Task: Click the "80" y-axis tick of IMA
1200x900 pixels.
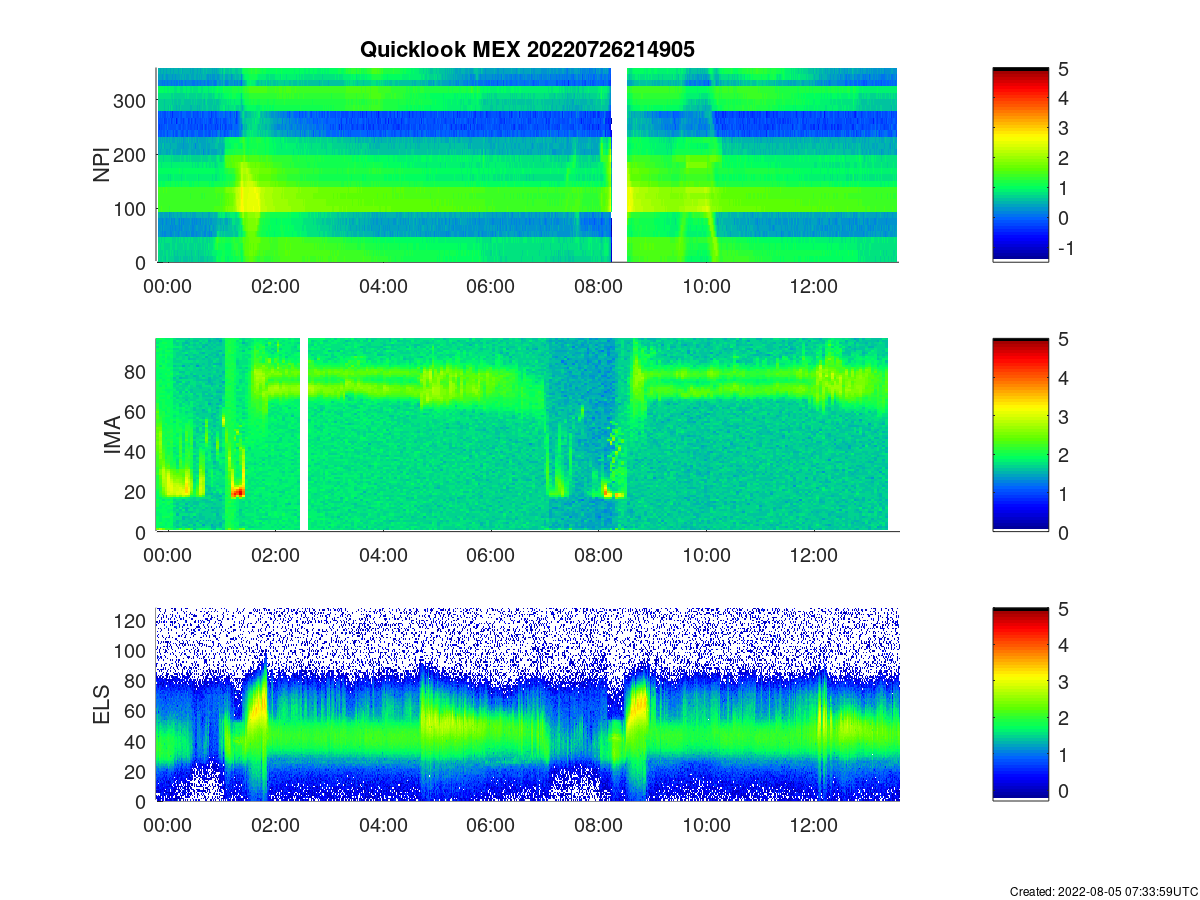Action: pyautogui.click(x=137, y=371)
